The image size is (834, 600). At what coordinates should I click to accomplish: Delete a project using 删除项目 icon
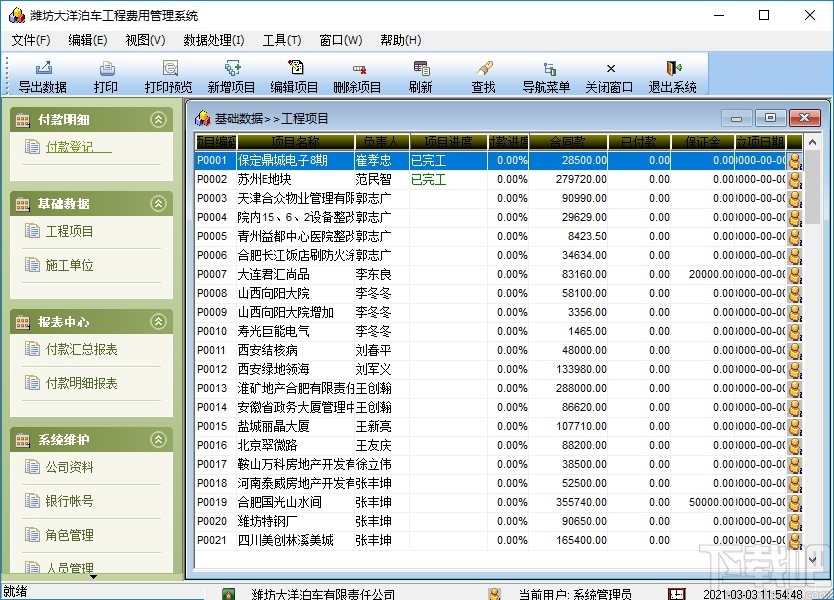(357, 75)
